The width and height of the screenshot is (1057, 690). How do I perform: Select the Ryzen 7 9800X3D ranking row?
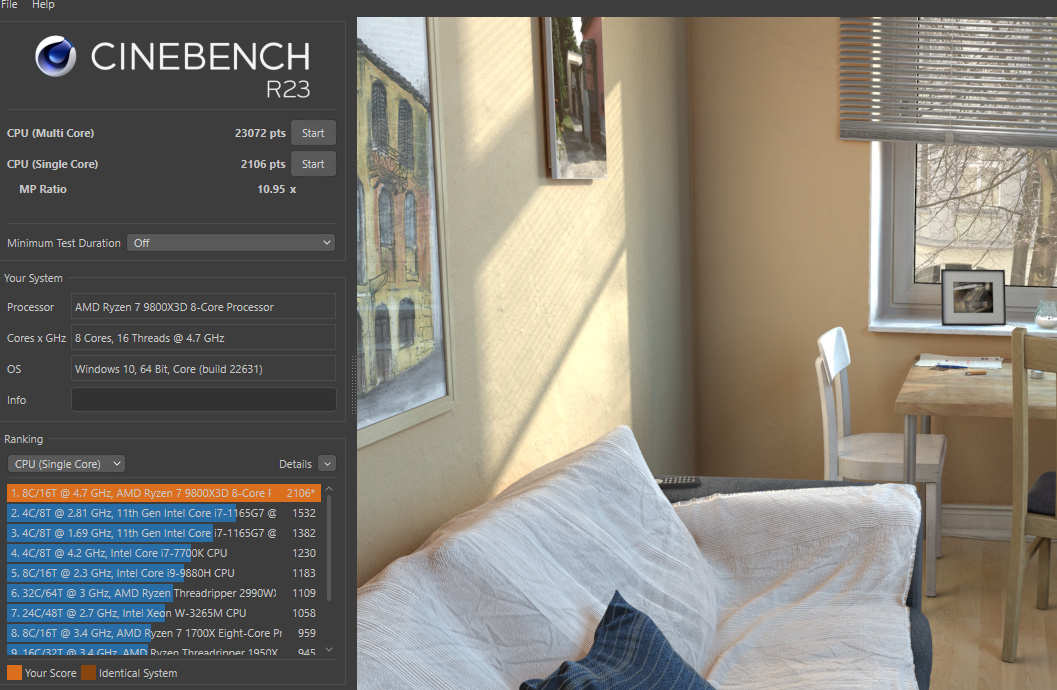(164, 493)
